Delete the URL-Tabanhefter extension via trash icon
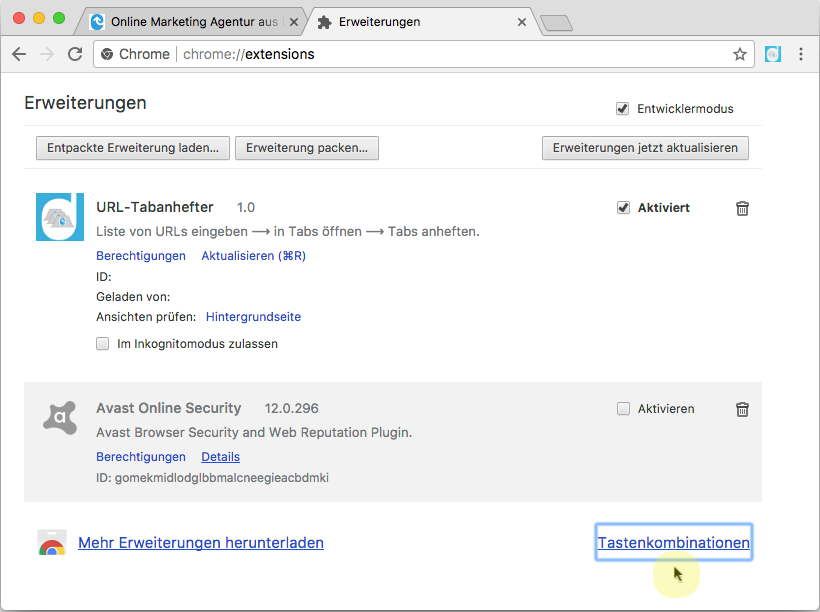Image resolution: width=820 pixels, height=612 pixels. pyautogui.click(x=742, y=208)
